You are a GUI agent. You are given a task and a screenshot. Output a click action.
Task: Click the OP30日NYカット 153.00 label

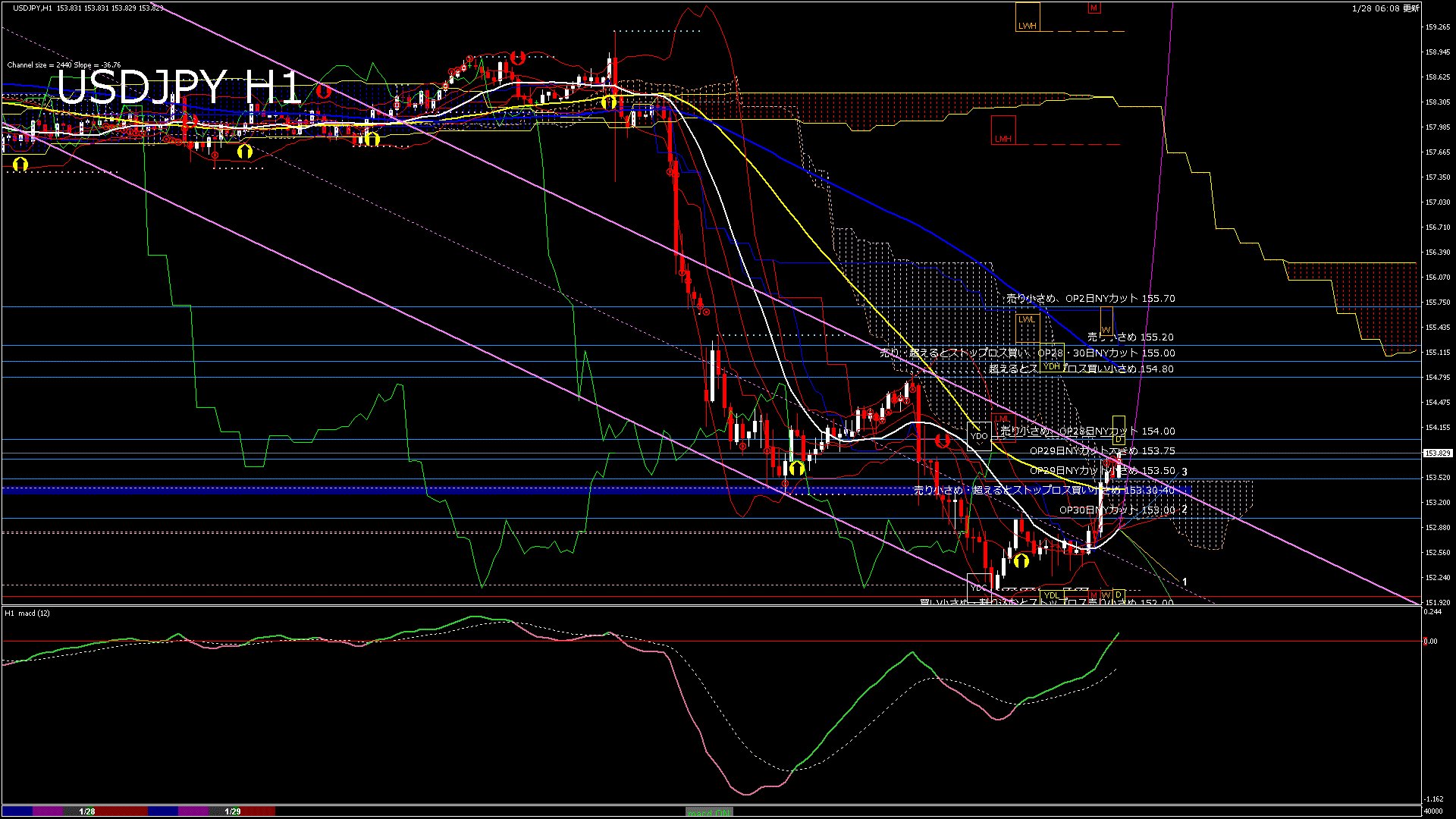[1116, 510]
